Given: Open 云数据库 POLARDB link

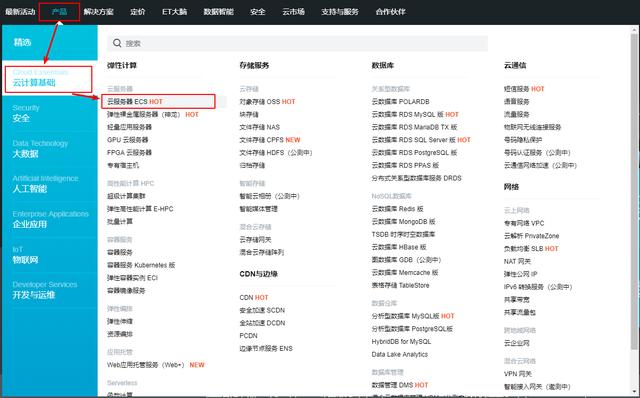Looking at the screenshot, I should click(400, 102).
